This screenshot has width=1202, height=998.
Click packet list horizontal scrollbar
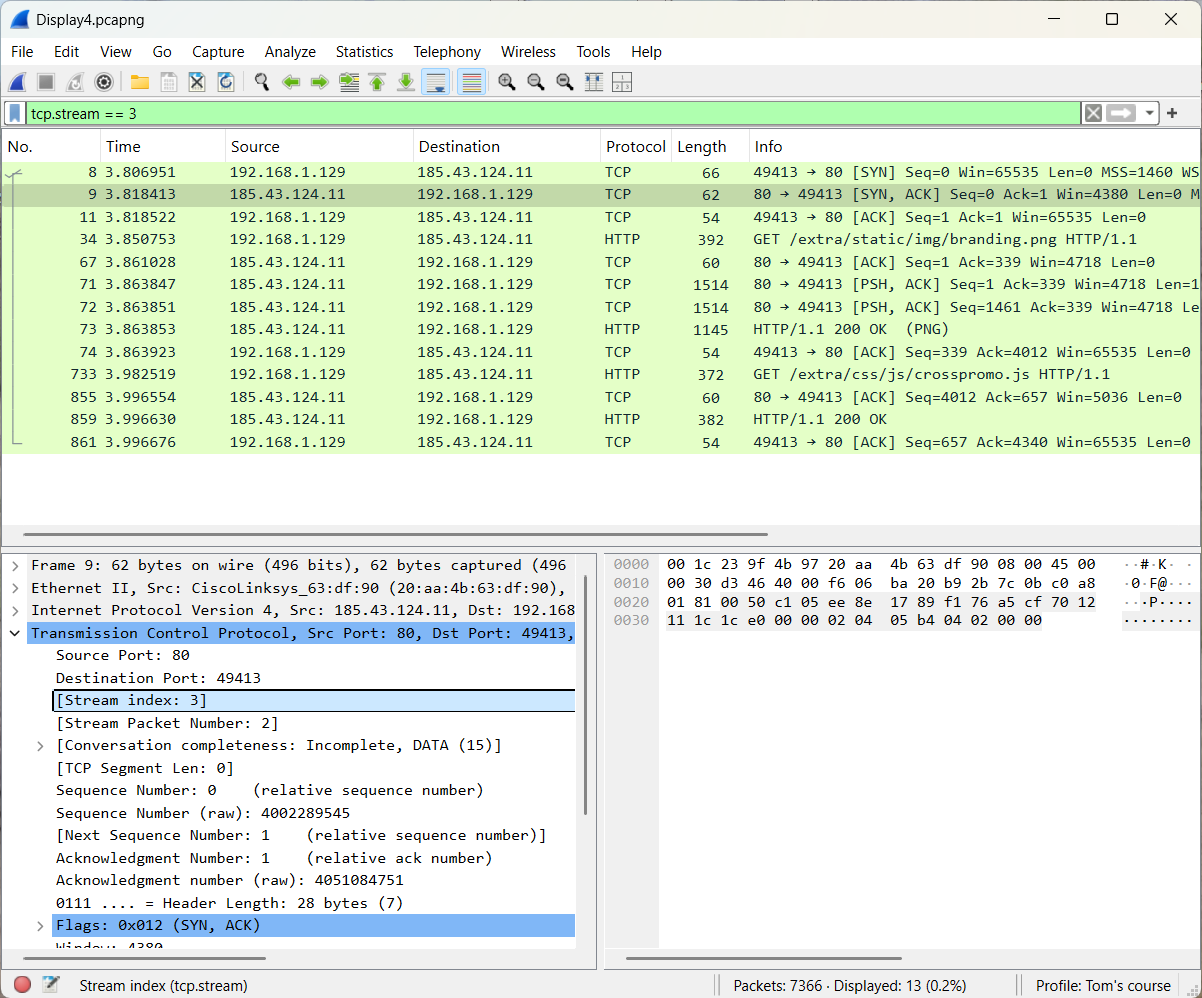coord(395,535)
